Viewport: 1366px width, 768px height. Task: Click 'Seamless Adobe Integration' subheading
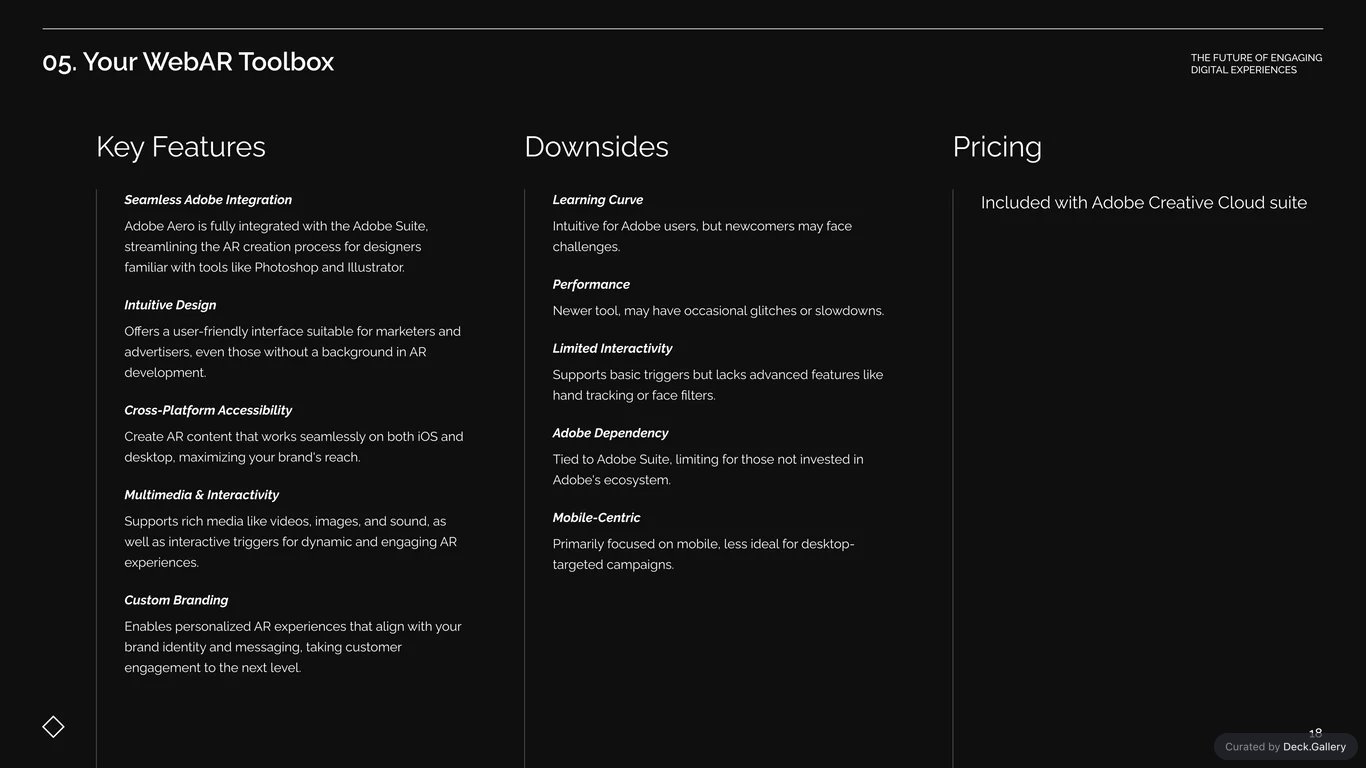208,200
